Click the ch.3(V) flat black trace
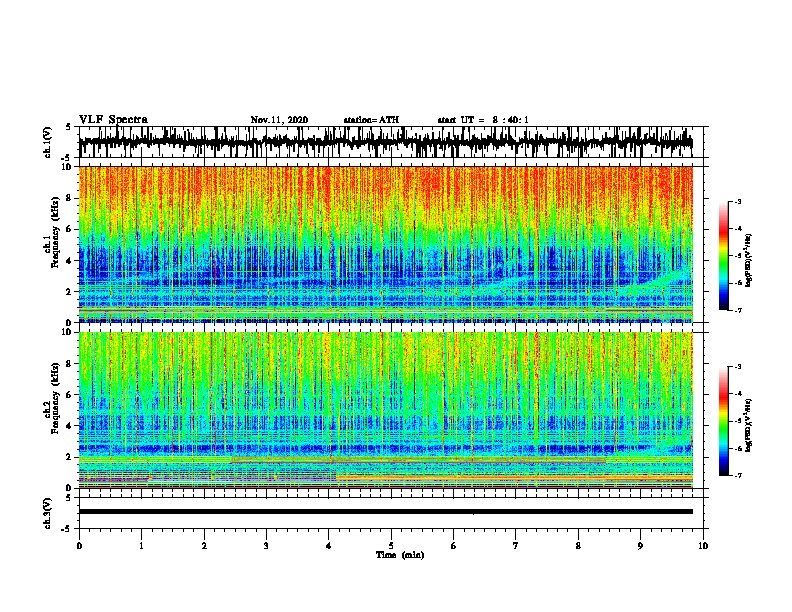The image size is (792, 612). (x=386, y=512)
